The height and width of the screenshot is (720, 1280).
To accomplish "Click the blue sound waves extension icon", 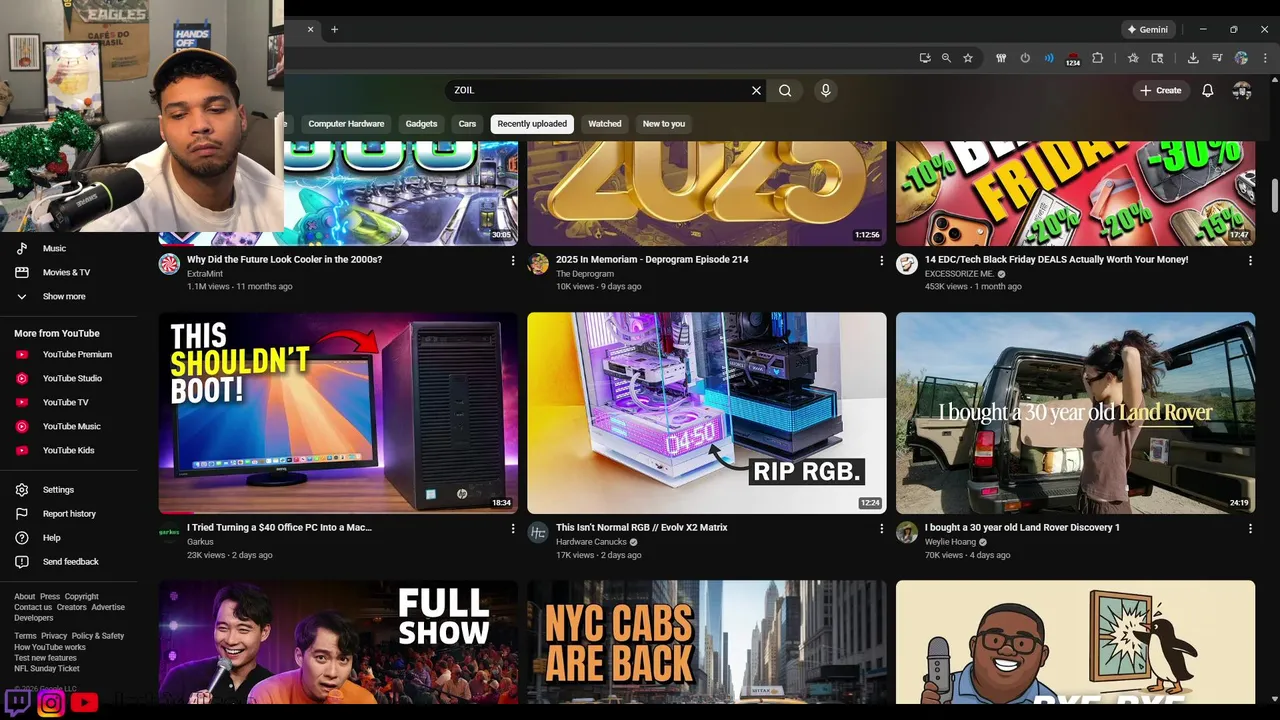I will (x=1049, y=58).
